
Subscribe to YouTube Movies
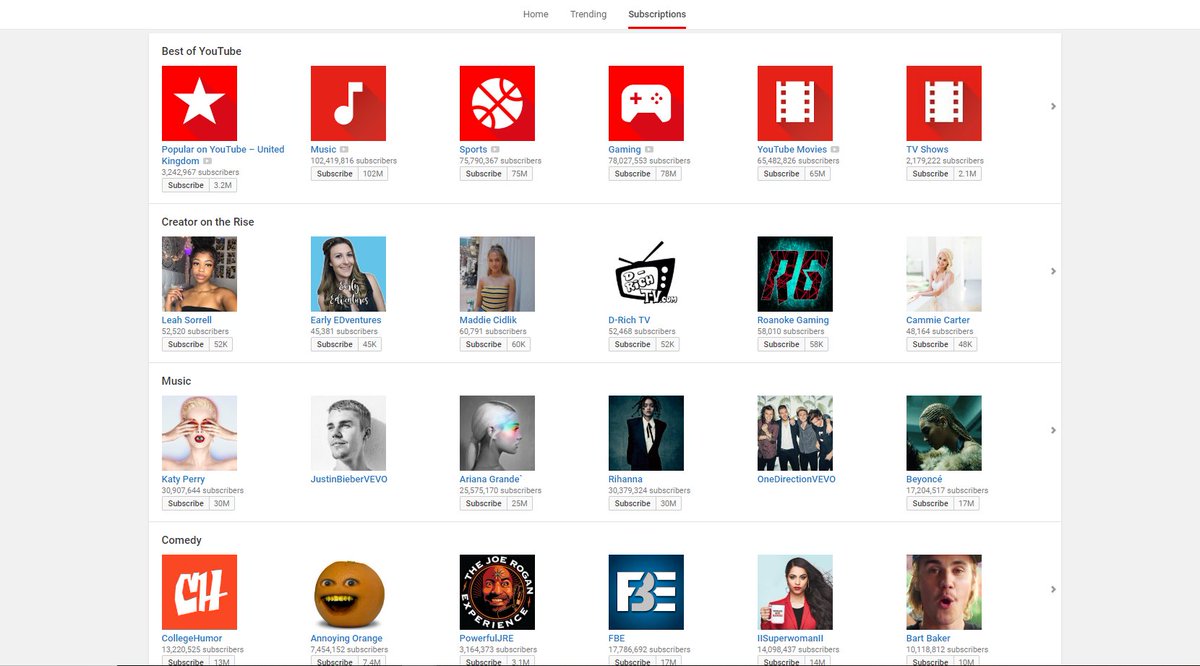point(781,173)
